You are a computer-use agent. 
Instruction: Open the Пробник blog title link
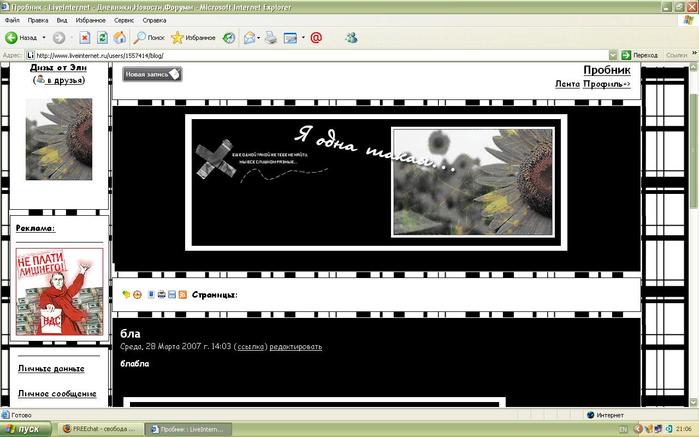click(x=607, y=70)
